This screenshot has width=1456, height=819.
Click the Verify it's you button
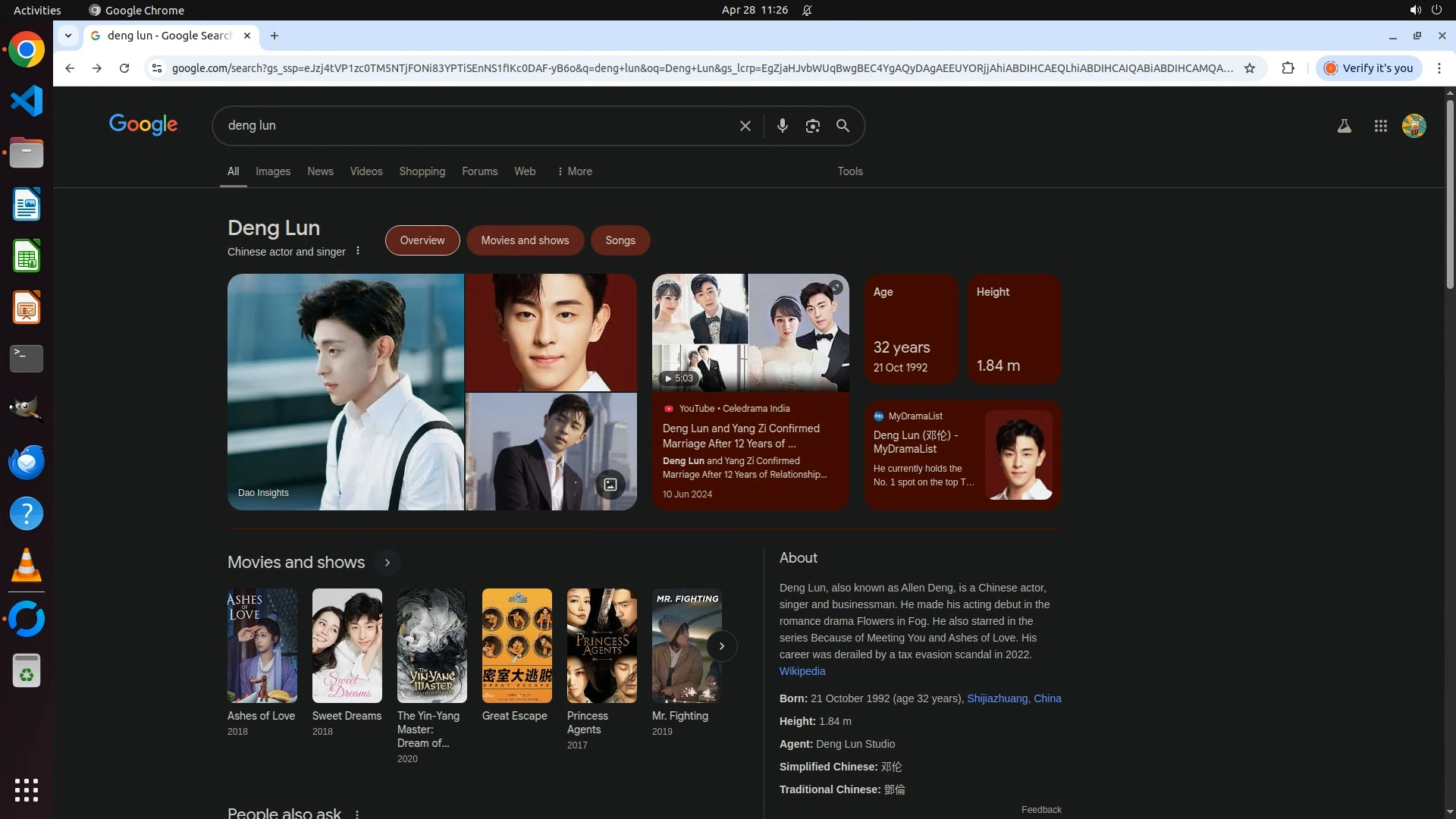1369,68
